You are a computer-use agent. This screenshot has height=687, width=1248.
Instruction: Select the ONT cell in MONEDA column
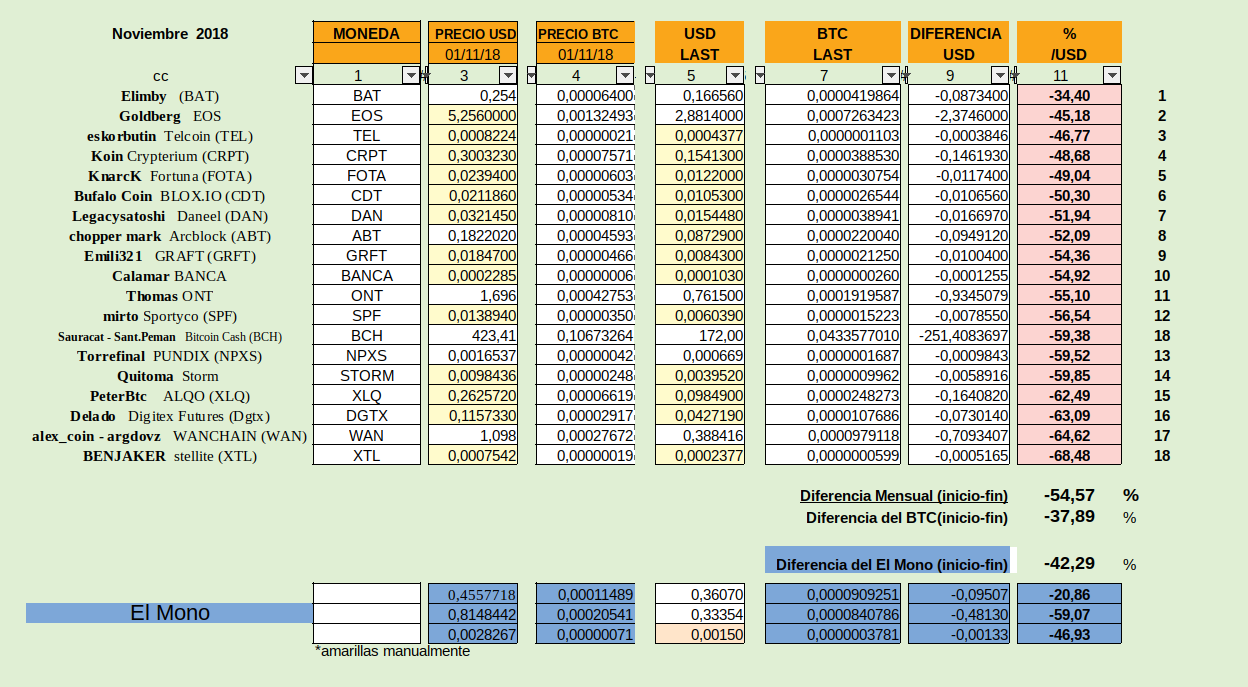click(367, 295)
